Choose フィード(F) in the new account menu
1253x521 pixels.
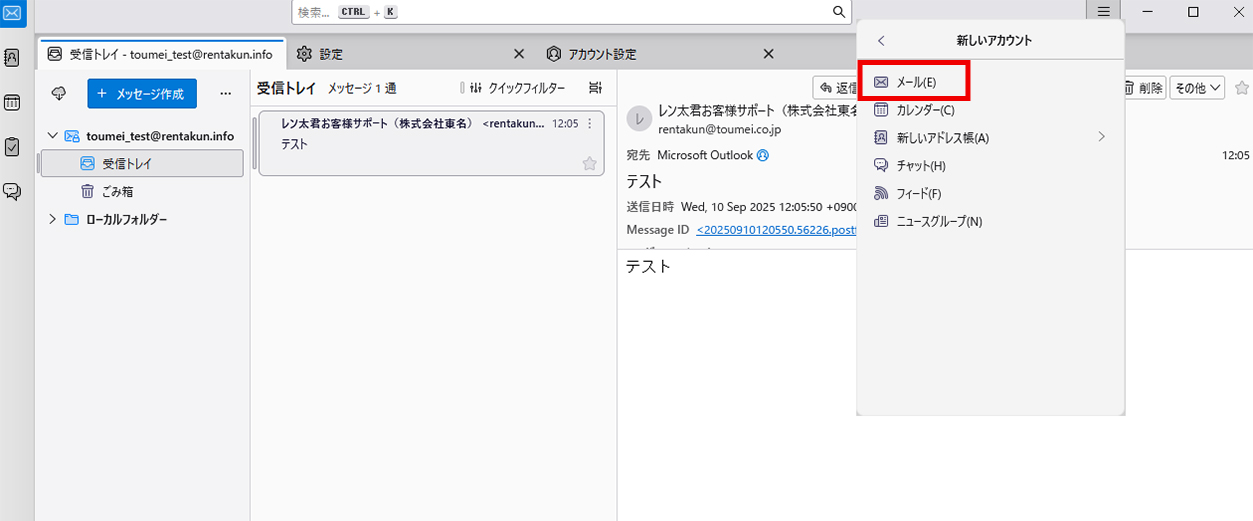(918, 193)
